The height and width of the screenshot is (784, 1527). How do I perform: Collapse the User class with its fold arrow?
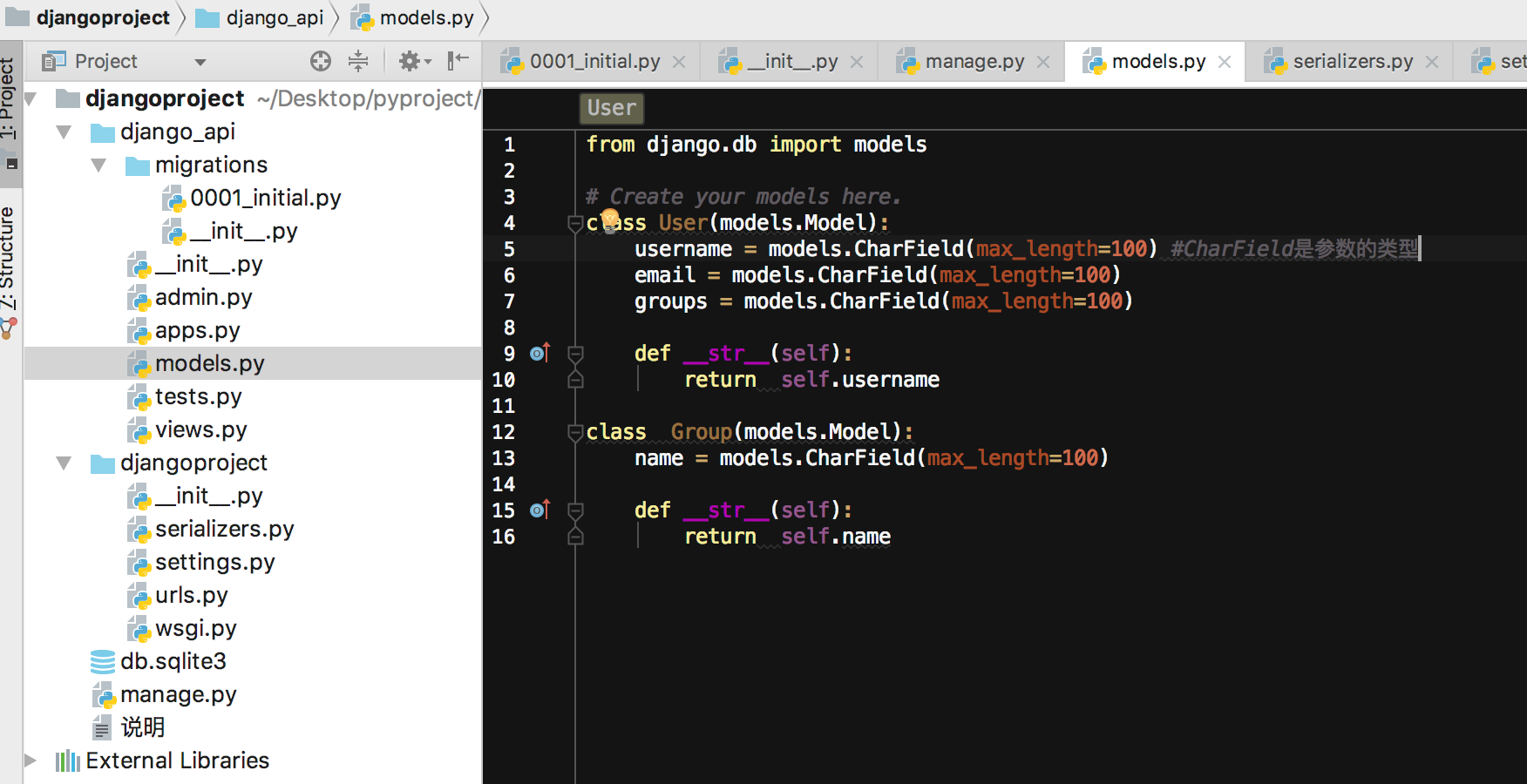(574, 223)
